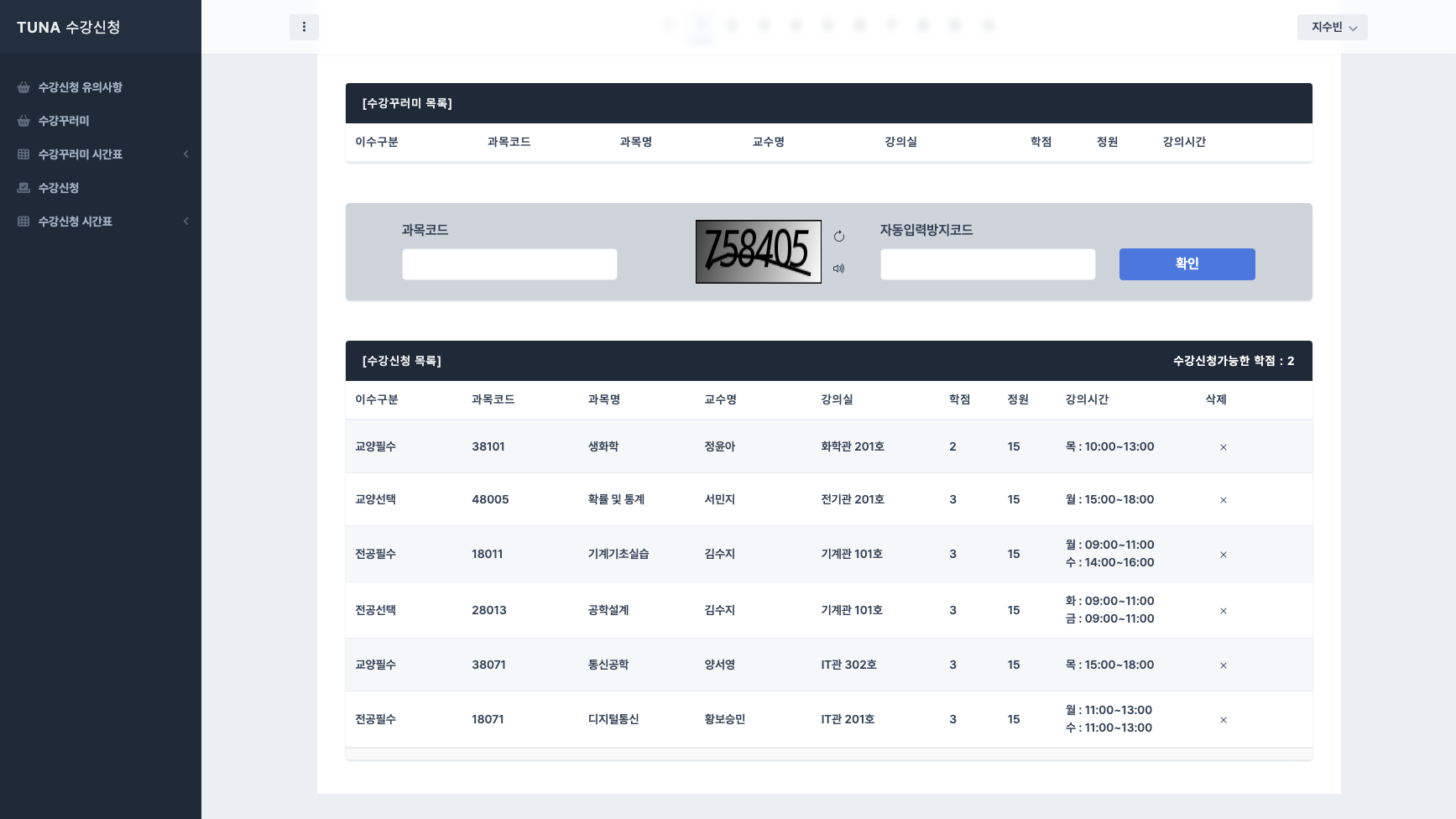1456x819 pixels.
Task: Play the captcha audio speaker icon
Action: 838,269
